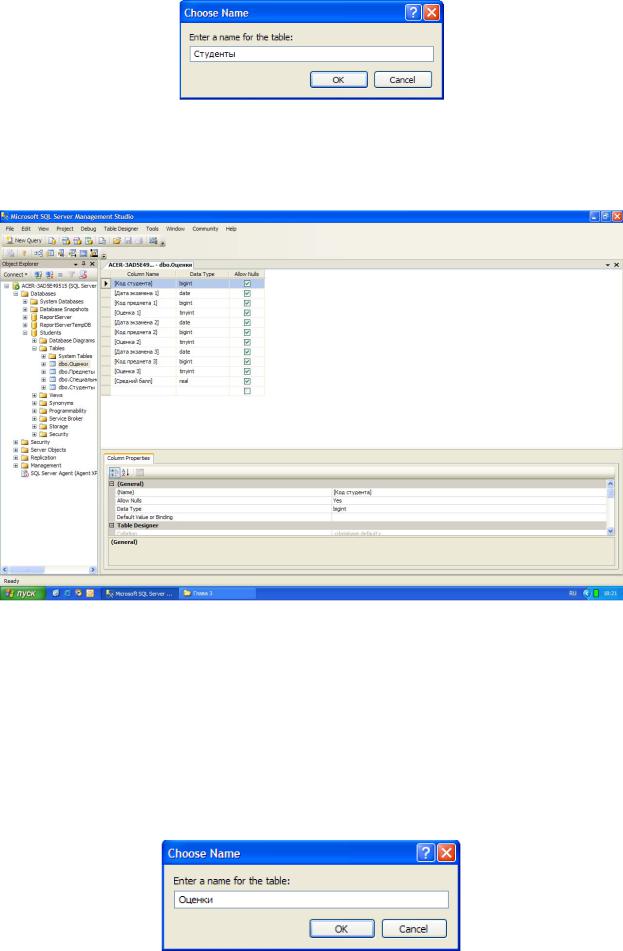Select the Column Properties tab

[129, 459]
